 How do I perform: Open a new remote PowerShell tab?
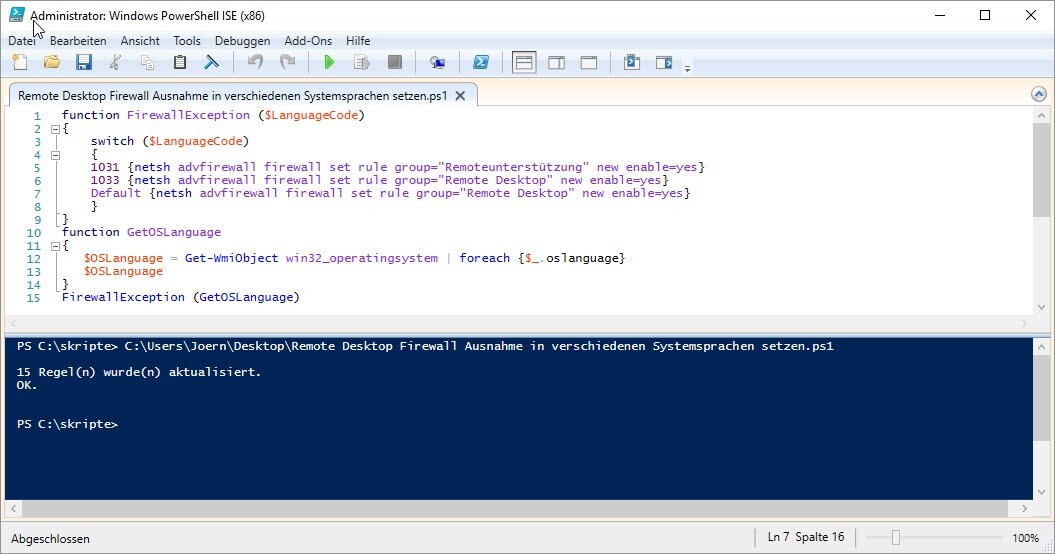(437, 63)
